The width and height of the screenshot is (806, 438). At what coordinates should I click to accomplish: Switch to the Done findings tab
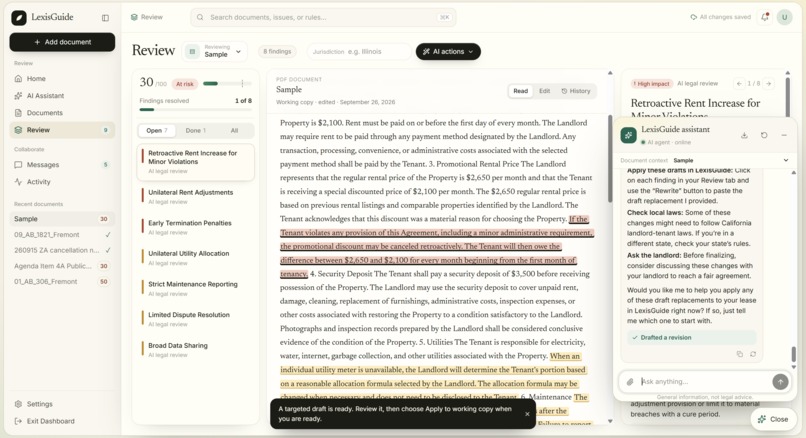[x=195, y=131]
